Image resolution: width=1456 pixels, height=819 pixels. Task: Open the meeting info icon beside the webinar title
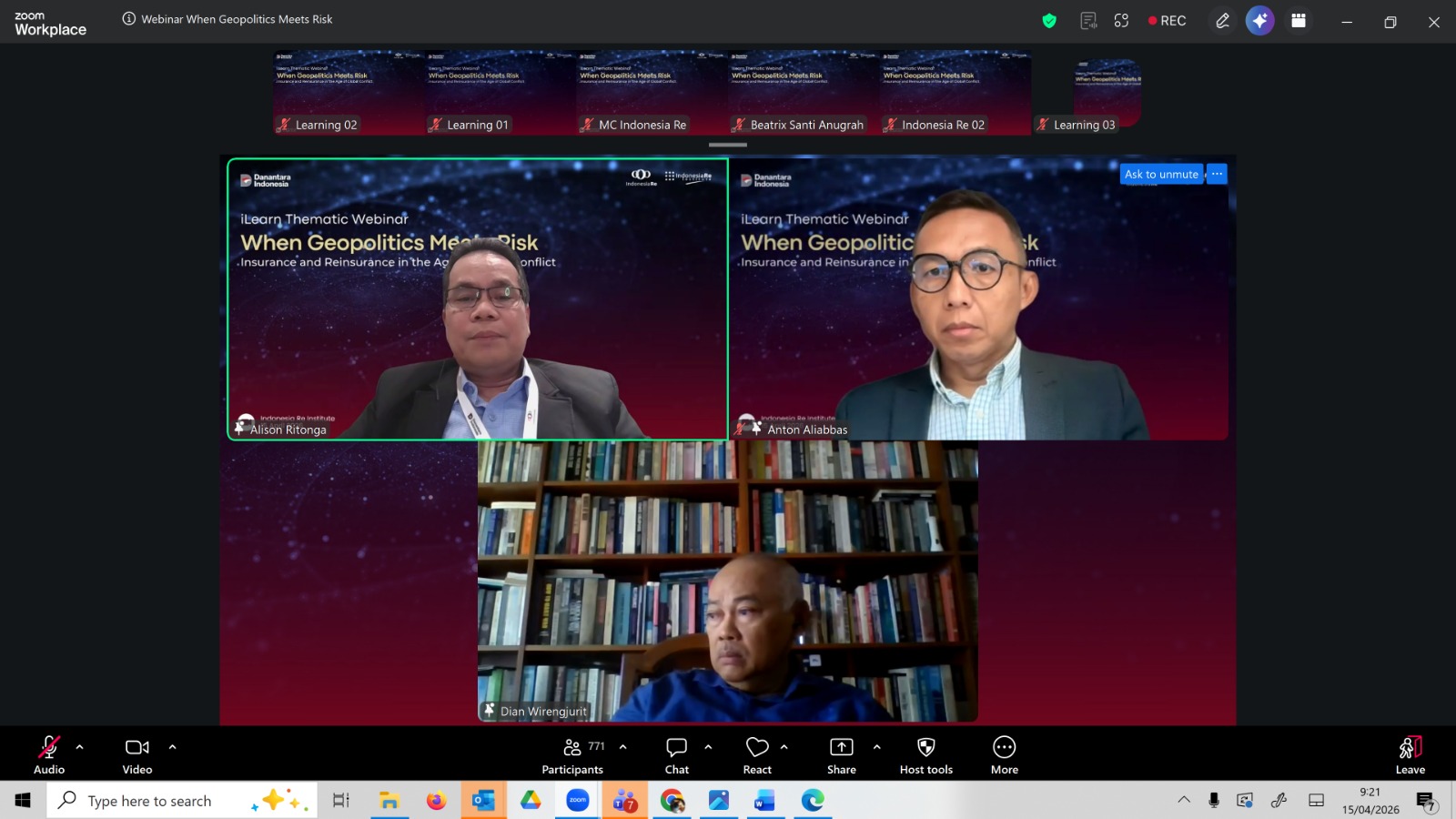pos(129,19)
